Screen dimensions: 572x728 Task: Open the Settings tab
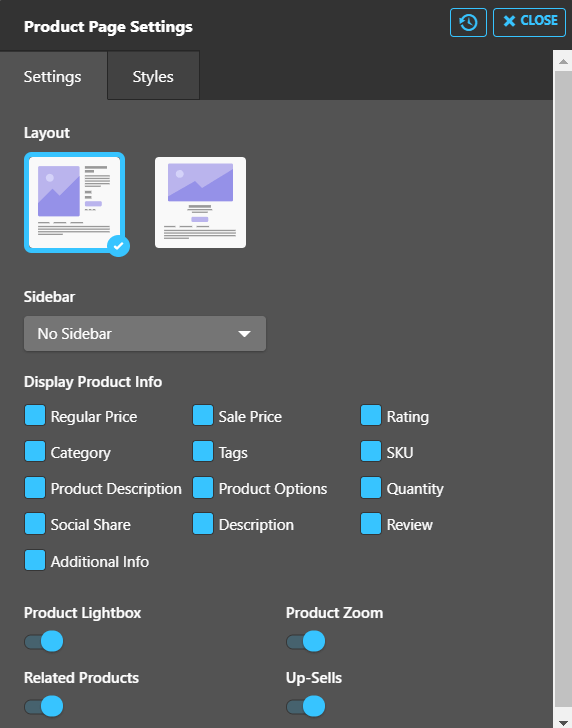tap(53, 76)
